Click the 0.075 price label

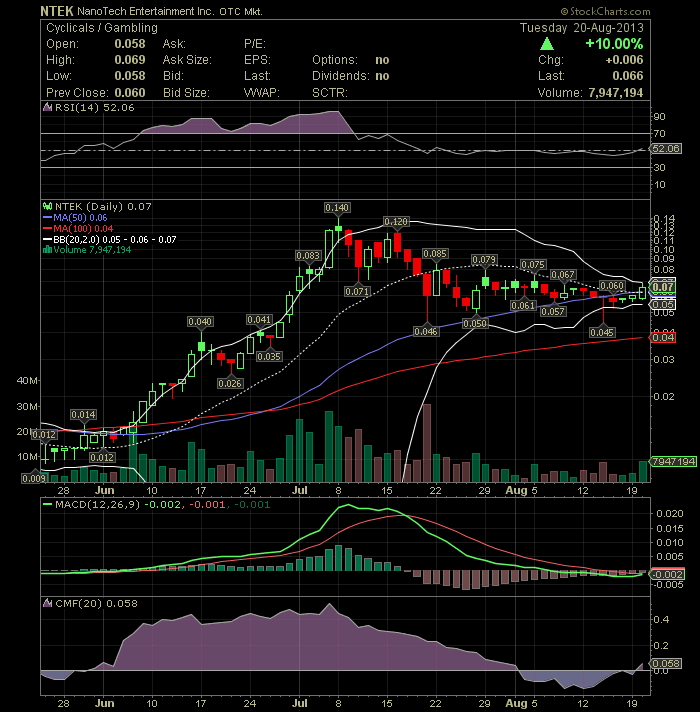tap(533, 265)
